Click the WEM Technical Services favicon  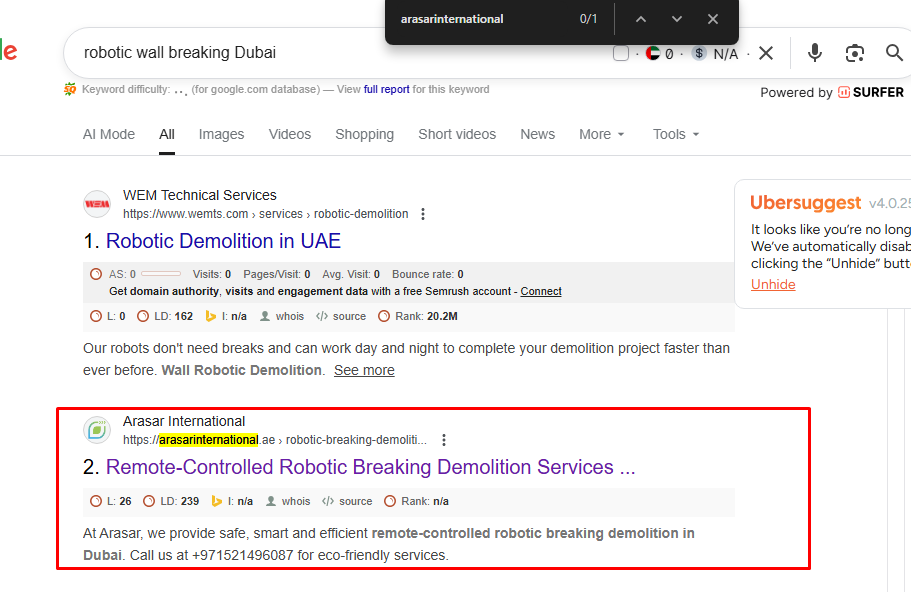point(97,204)
